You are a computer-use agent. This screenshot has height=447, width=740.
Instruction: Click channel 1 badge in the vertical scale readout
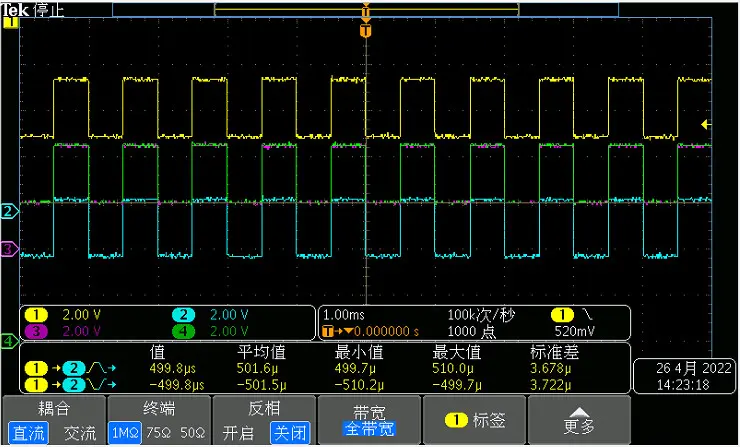pyautogui.click(x=36, y=315)
